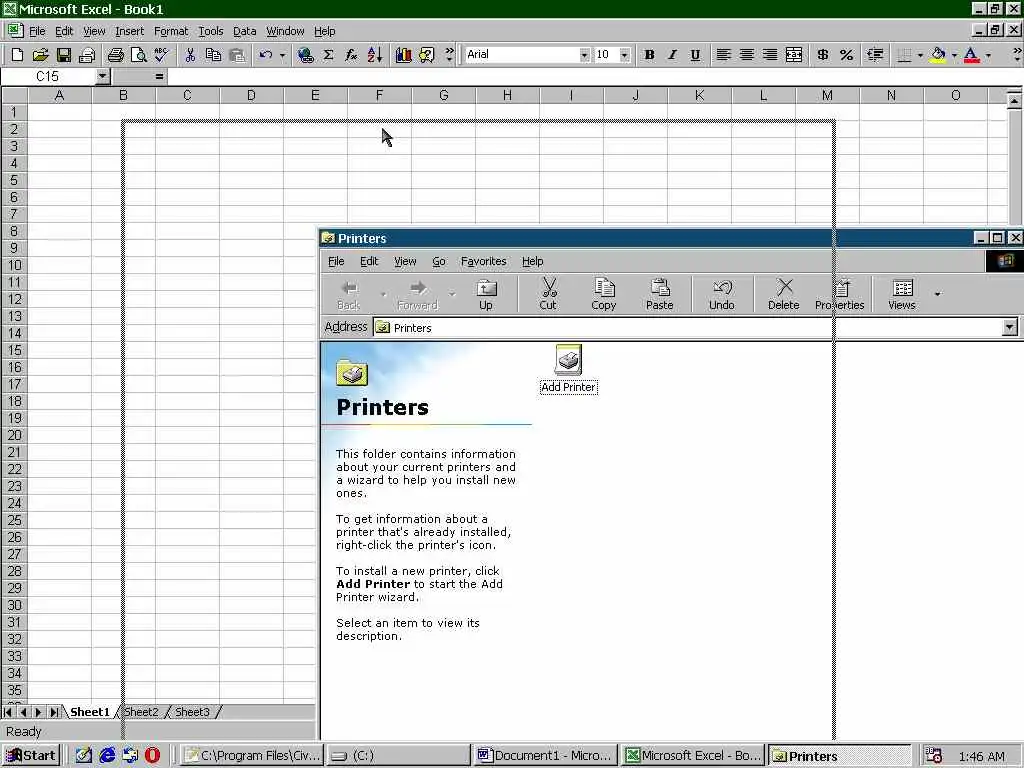Expand the Printers Address bar dropdown
This screenshot has height=768, width=1024.
1010,327
